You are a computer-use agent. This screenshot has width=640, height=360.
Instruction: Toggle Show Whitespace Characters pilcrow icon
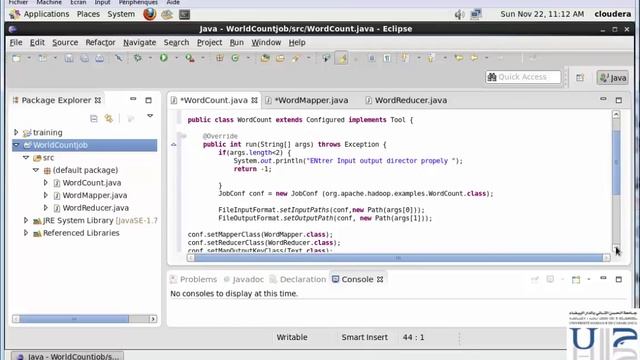[387, 58]
